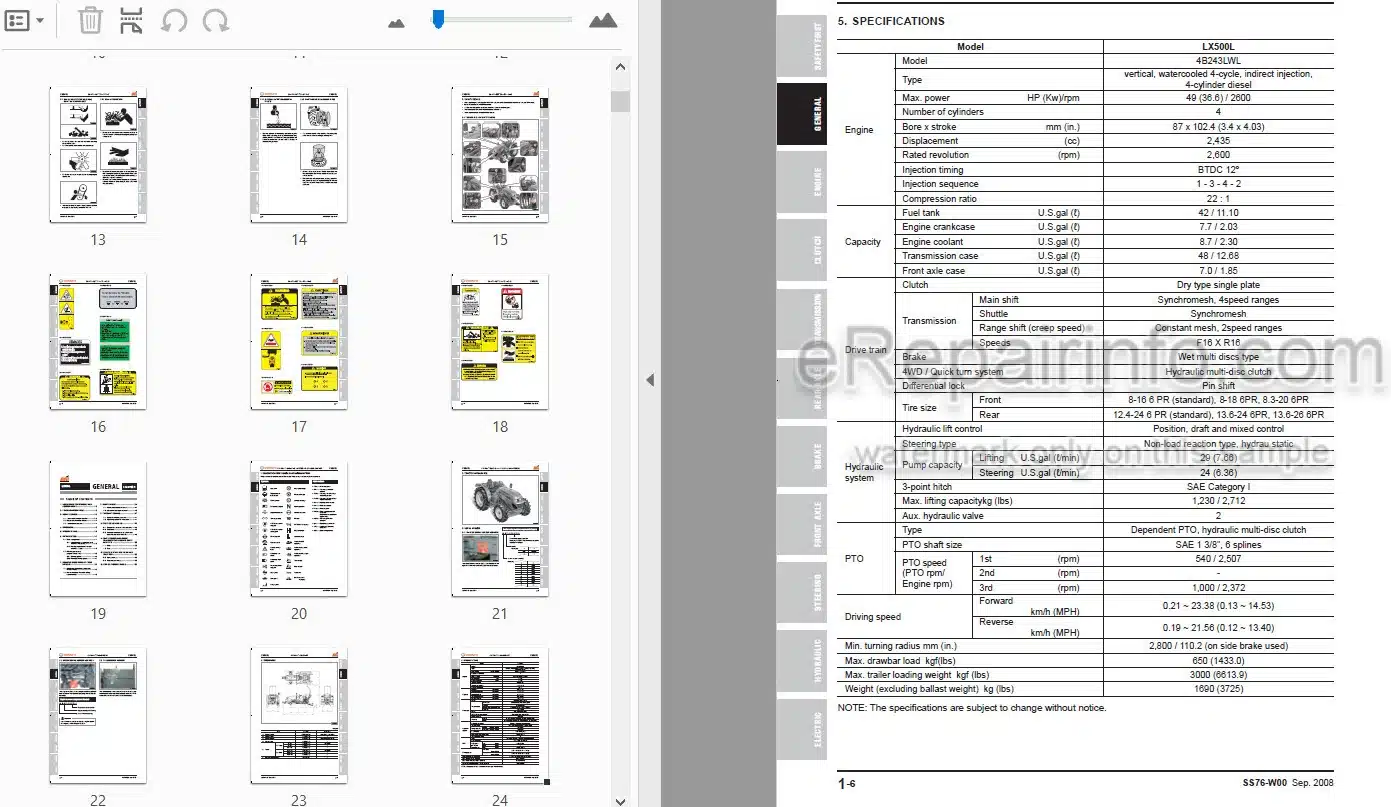
Task: Click the 'Injection timing' row label
Action: pyautogui.click(x=933, y=170)
